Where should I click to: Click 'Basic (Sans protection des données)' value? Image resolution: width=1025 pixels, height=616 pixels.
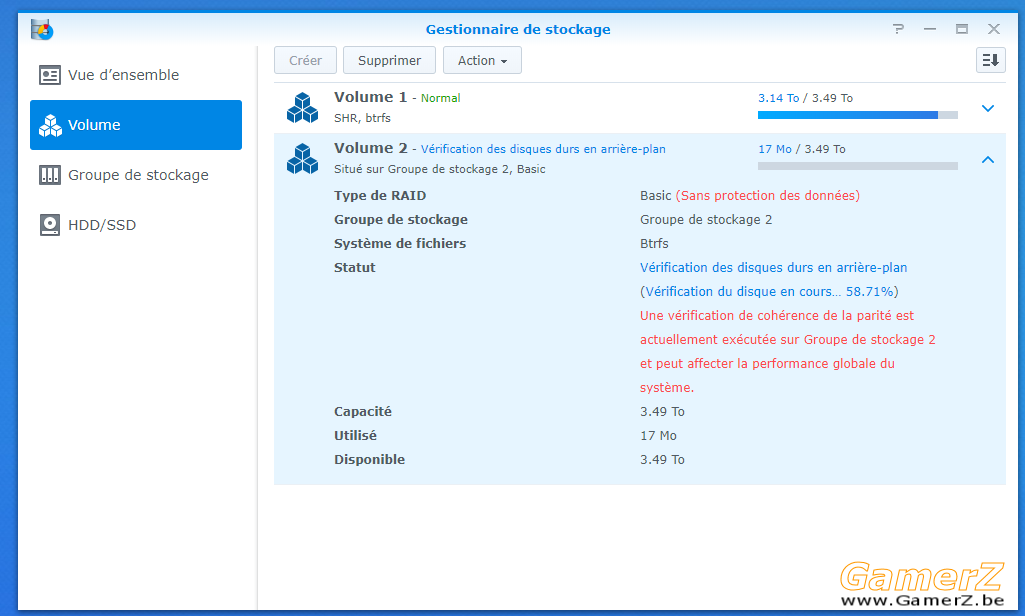tap(750, 196)
